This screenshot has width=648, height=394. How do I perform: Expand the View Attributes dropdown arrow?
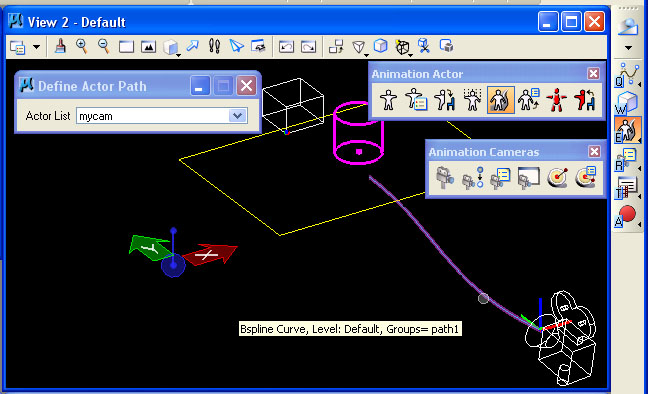pyautogui.click(x=36, y=47)
